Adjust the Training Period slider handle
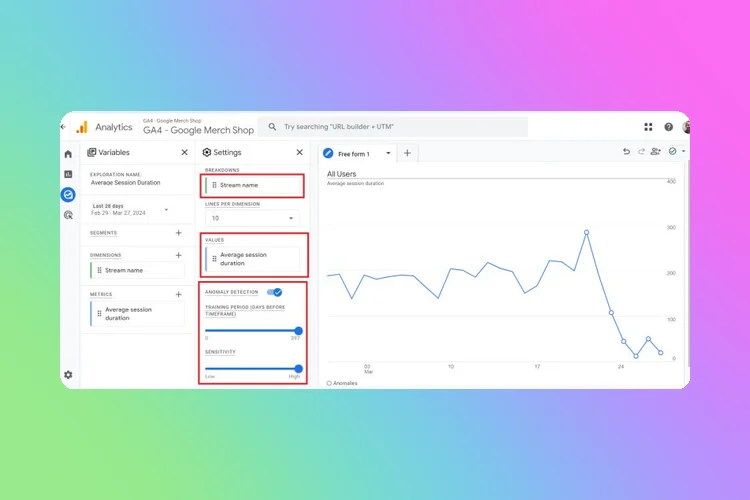 [298, 331]
